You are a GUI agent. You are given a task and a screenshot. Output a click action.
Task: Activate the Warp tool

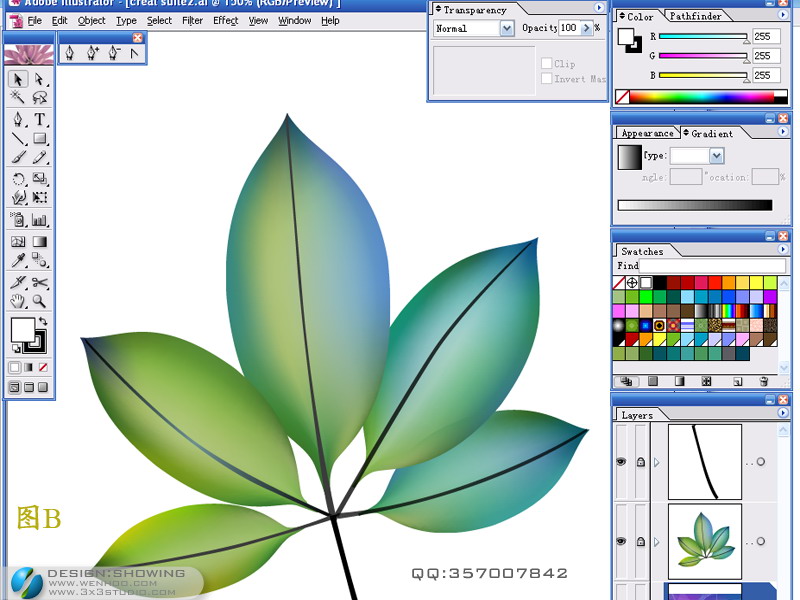pyautogui.click(x=18, y=197)
